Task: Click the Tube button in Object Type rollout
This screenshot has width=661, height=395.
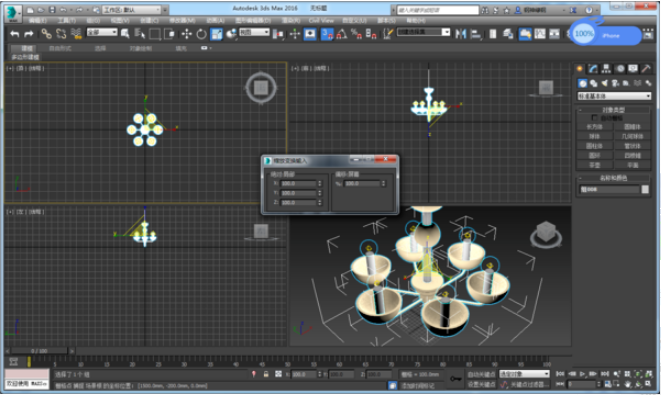Action: [632, 146]
